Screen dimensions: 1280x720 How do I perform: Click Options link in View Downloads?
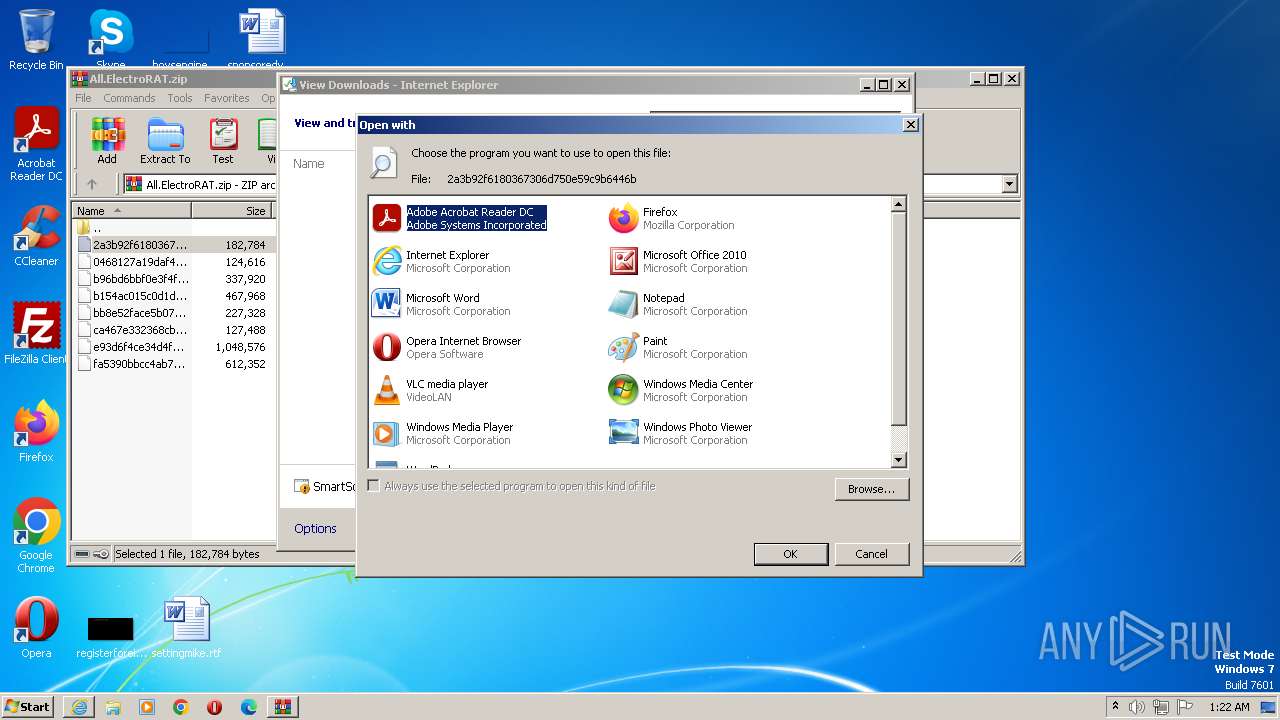point(315,528)
